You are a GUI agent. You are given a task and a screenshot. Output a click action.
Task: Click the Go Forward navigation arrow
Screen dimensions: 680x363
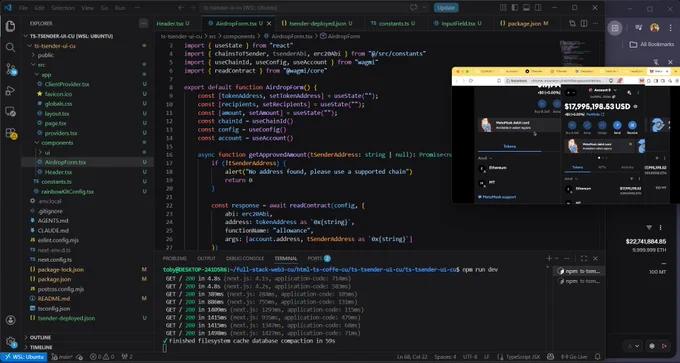pos(192,8)
